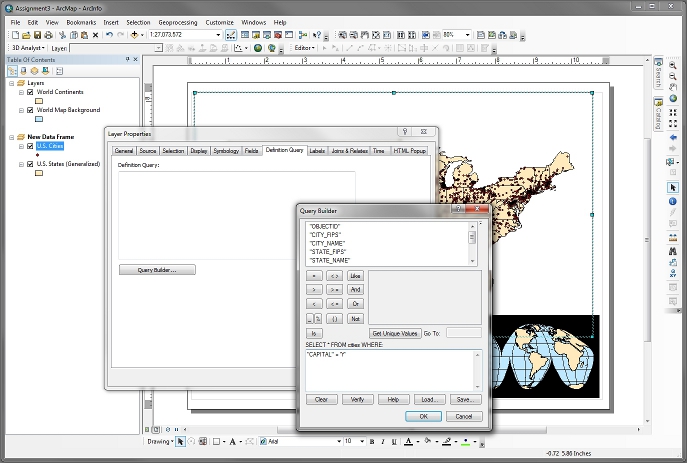Click the Undo arrow icon
687x463 pixels.
[x=110, y=35]
